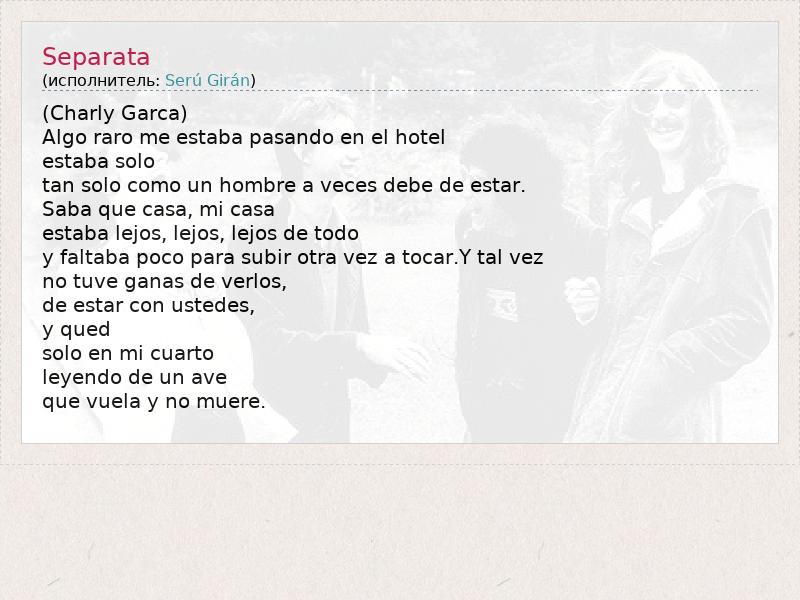Click the 'estaba lejos, lejos, lejos de todo' line

[201, 233]
